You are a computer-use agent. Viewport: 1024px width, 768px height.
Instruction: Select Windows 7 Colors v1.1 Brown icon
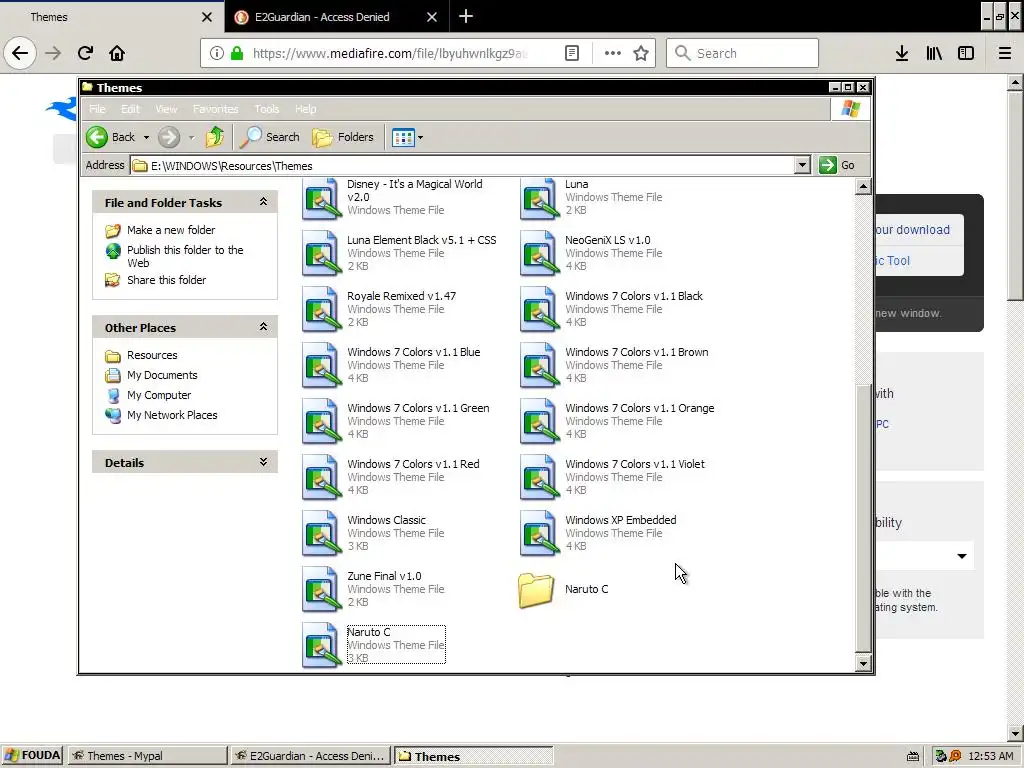coord(539,365)
